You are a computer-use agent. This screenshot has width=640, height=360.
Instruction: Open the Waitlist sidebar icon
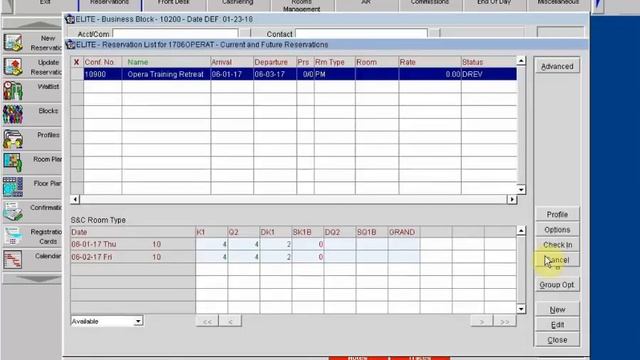13,91
